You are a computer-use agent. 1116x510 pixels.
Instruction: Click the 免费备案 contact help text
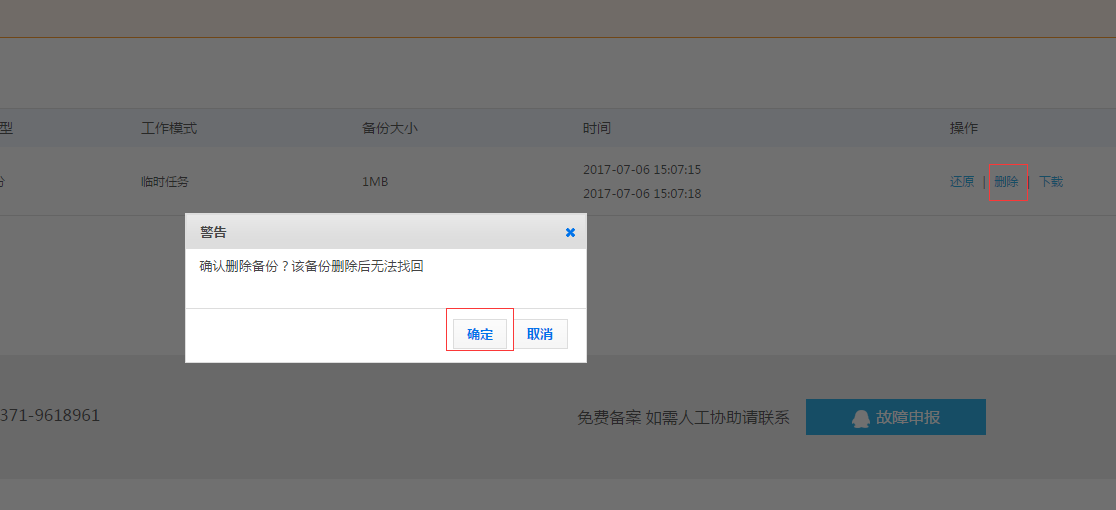(683, 418)
